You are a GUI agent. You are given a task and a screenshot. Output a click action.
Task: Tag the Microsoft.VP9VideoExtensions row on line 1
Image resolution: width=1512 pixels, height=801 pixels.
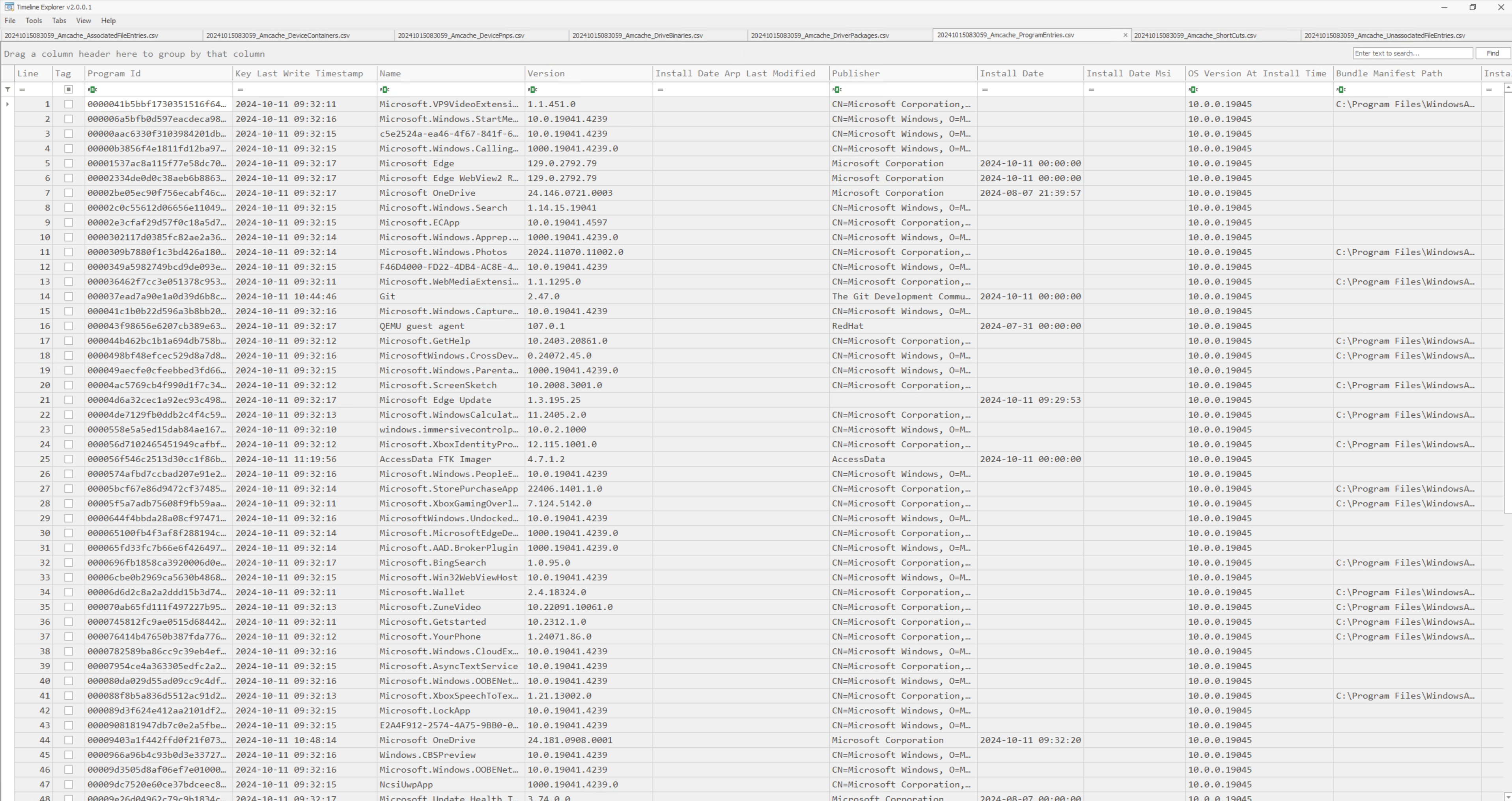pos(69,104)
